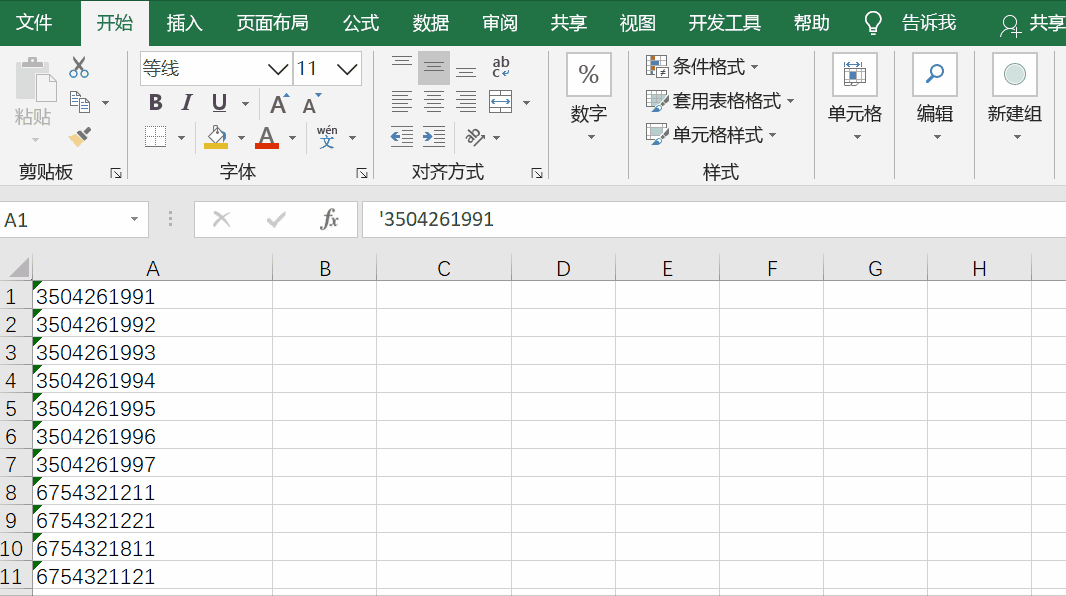The height and width of the screenshot is (596, 1066).
Task: Apply red font color
Action: 266,137
